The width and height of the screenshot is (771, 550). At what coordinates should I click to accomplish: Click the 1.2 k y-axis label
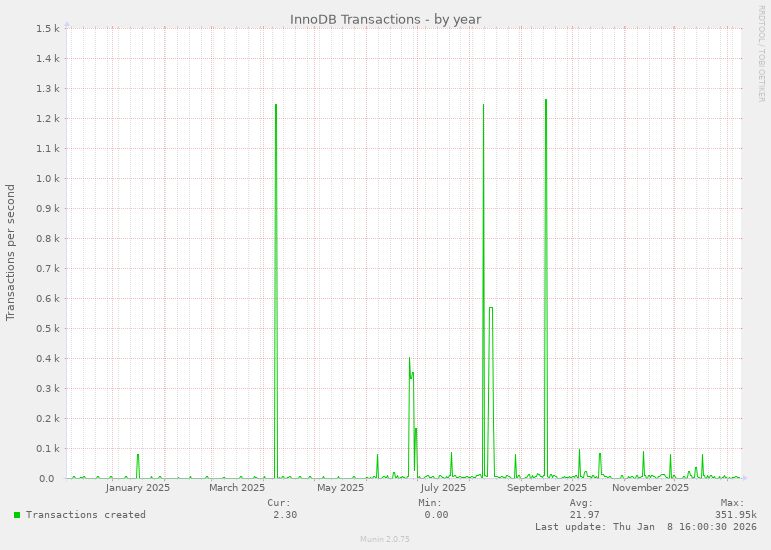[x=48, y=118]
